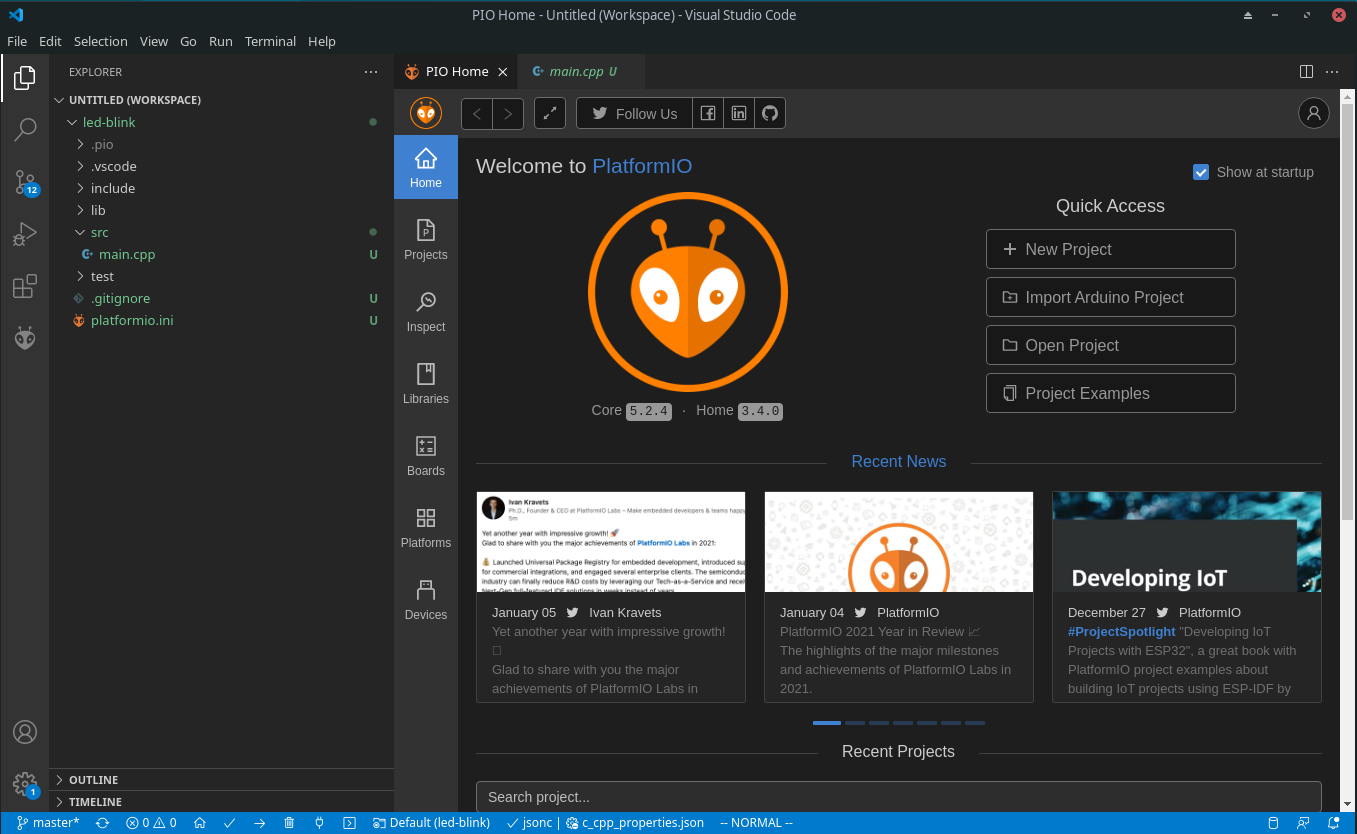This screenshot has height=834, width=1357.
Task: Open PlatformIO GitHub icon
Action: 770,114
